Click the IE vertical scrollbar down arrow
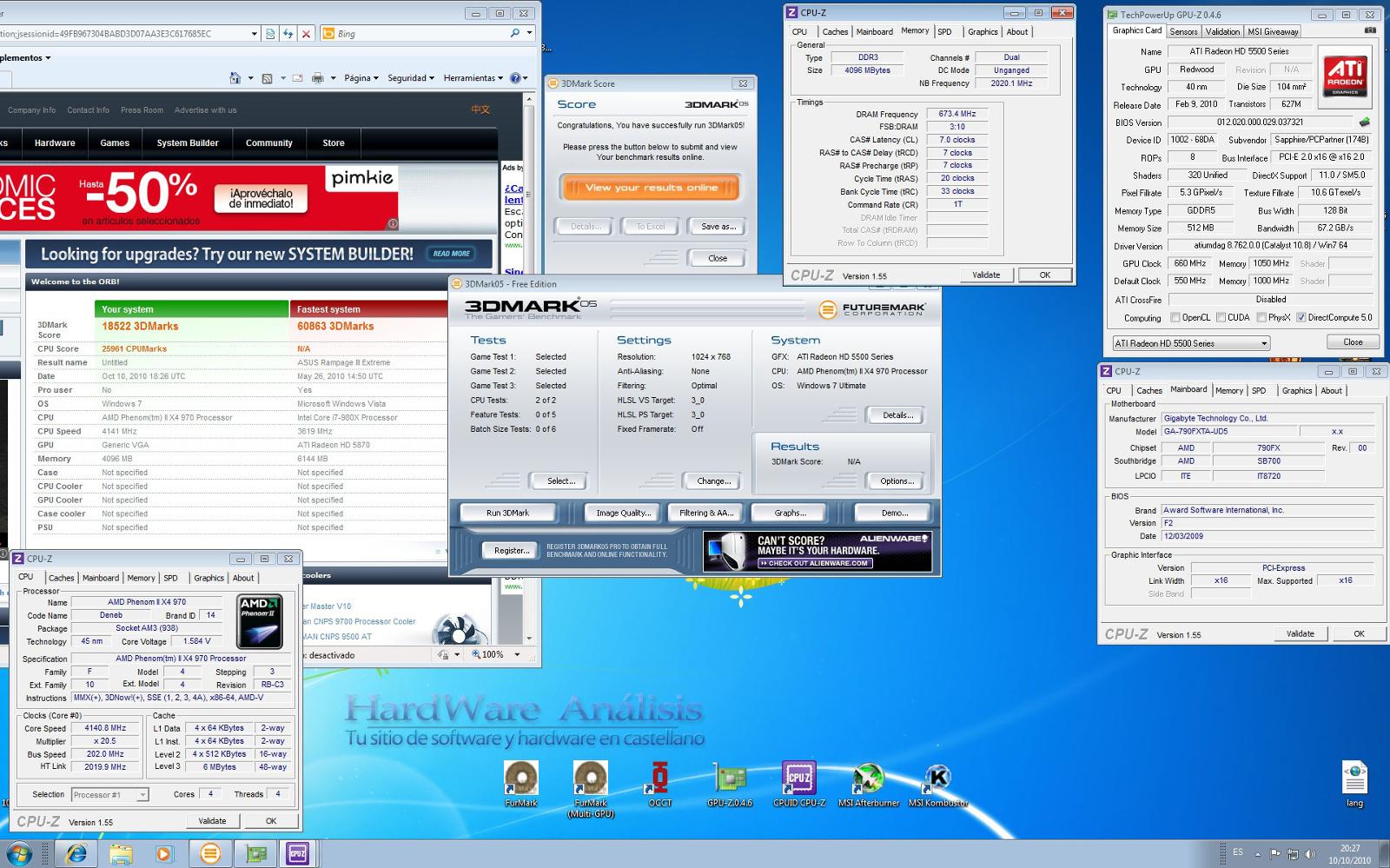The width and height of the screenshot is (1390, 868). click(x=530, y=637)
